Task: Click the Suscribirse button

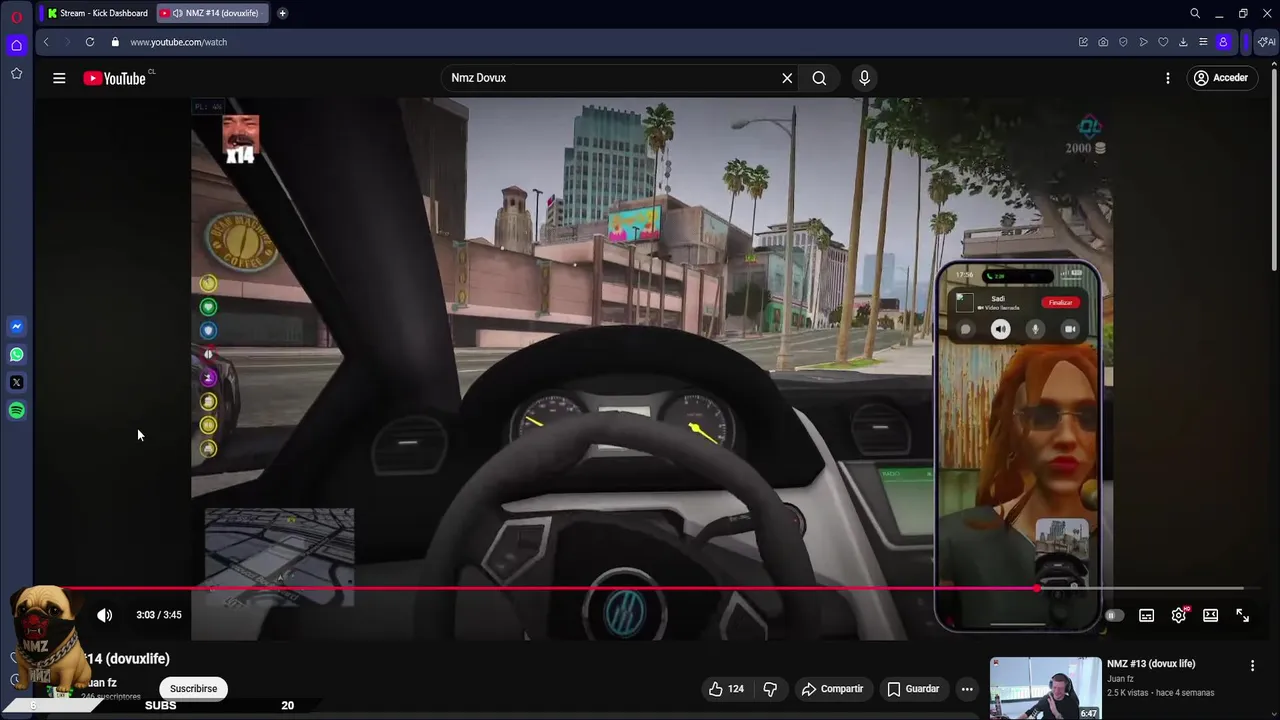Action: coord(193,689)
